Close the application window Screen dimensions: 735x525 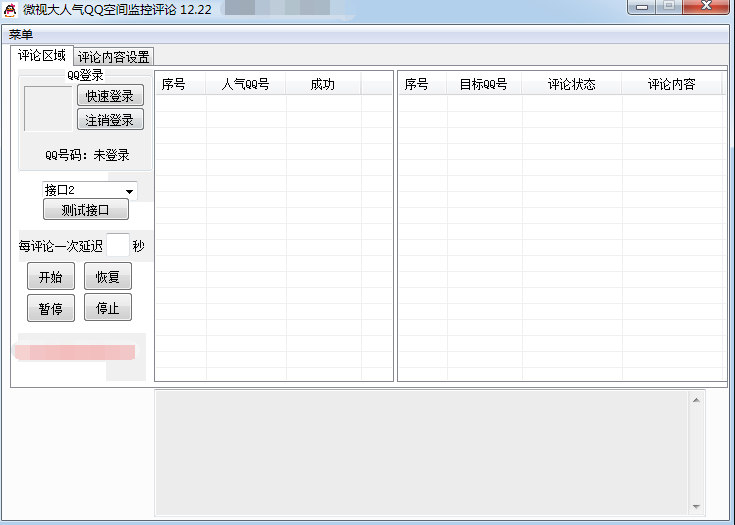click(x=706, y=7)
